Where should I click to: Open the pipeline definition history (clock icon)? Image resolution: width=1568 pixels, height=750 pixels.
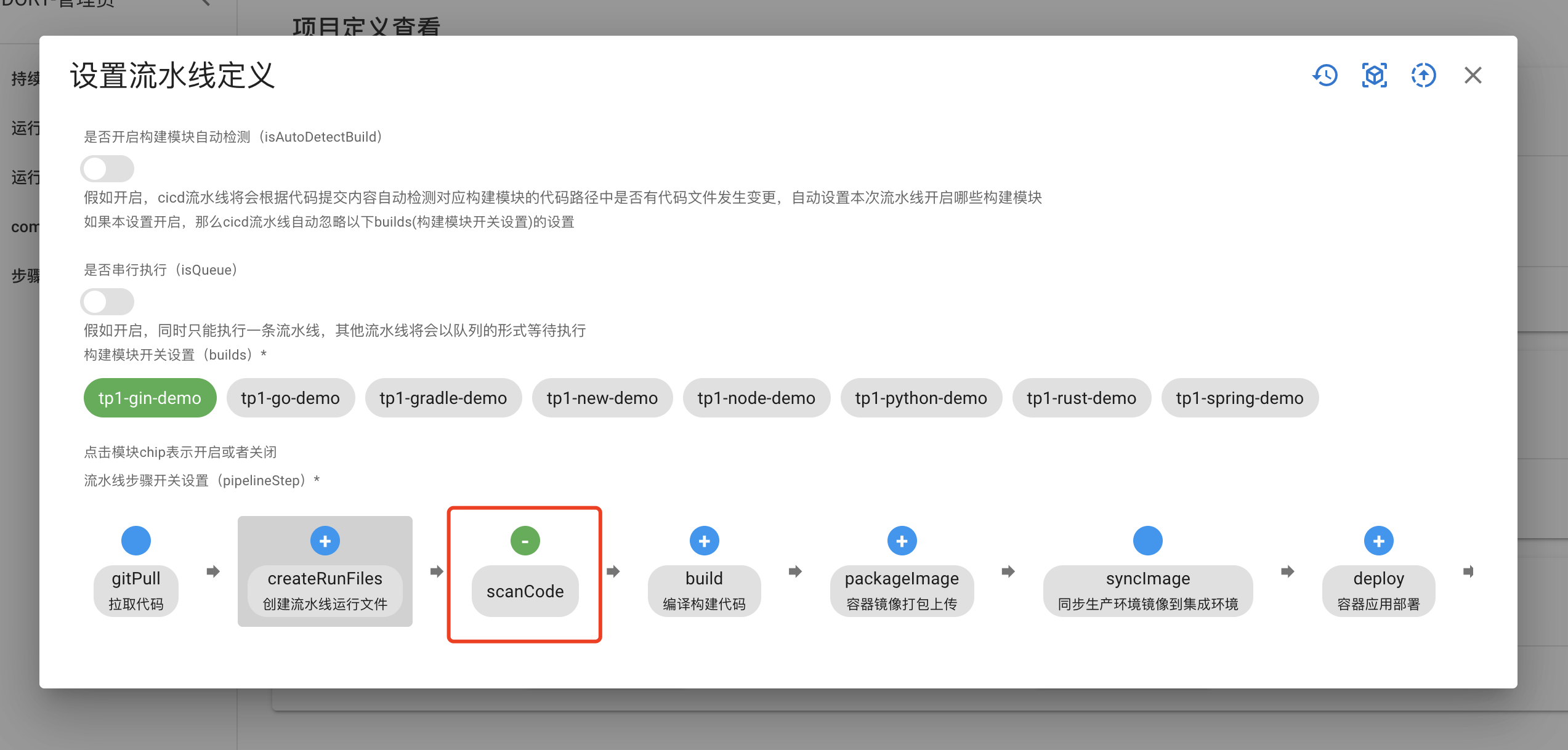[x=1325, y=75]
